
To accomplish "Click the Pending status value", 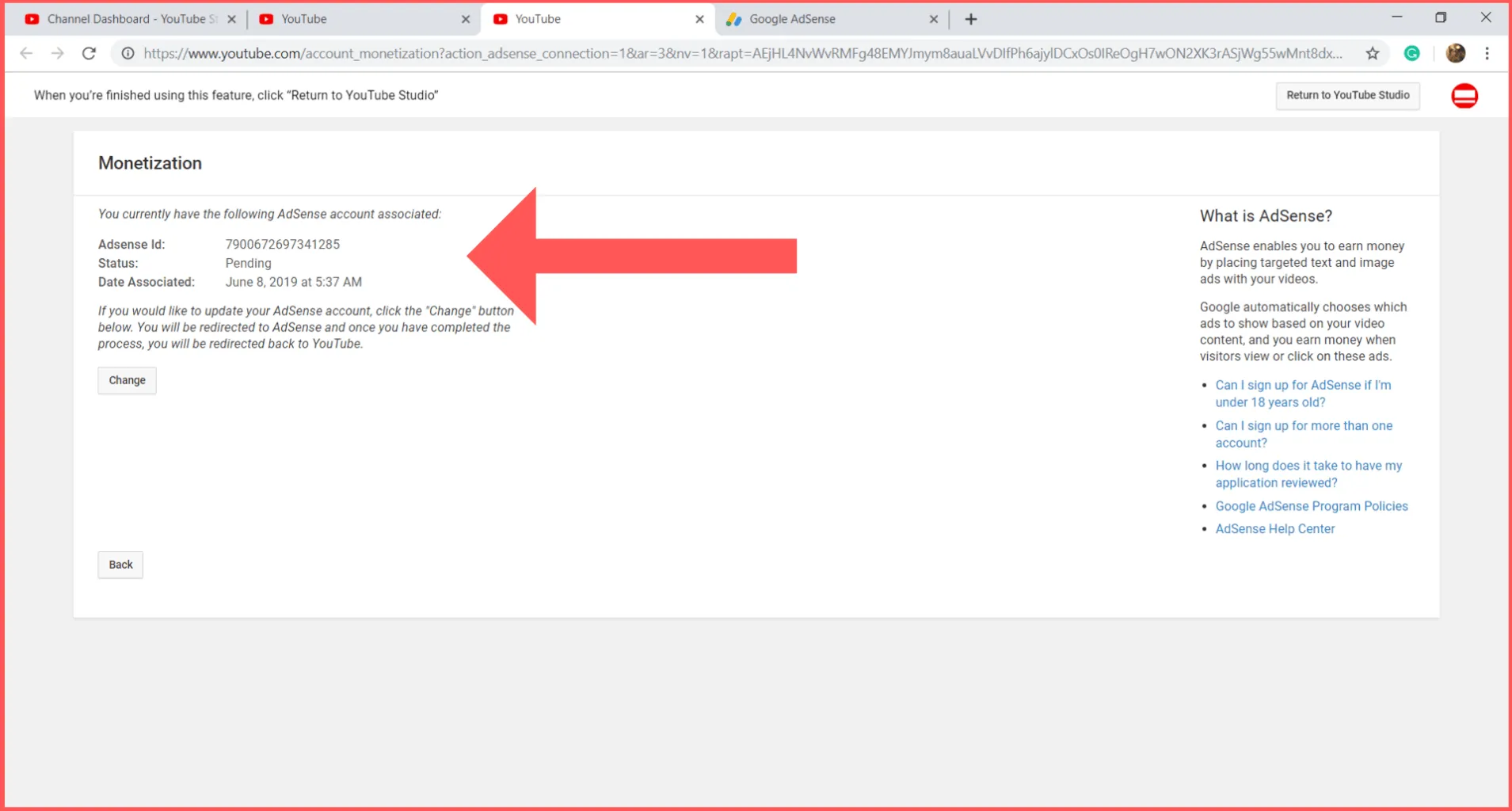I will tap(248, 263).
